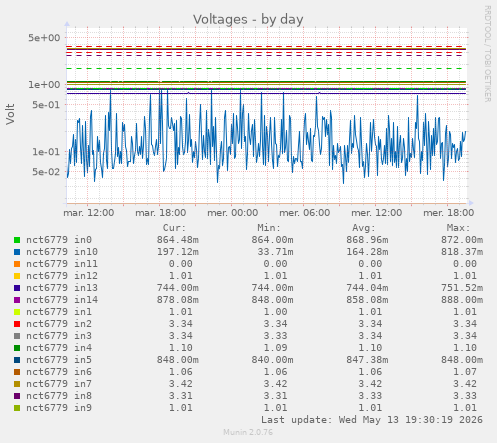497x443 pixels.
Task: Click in13 max value 751.52m
Action: coord(462,288)
